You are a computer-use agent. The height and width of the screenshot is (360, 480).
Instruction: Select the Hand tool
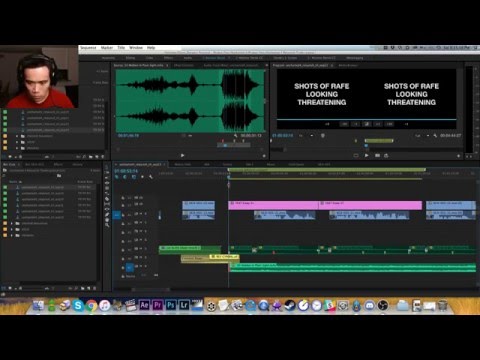point(107,220)
